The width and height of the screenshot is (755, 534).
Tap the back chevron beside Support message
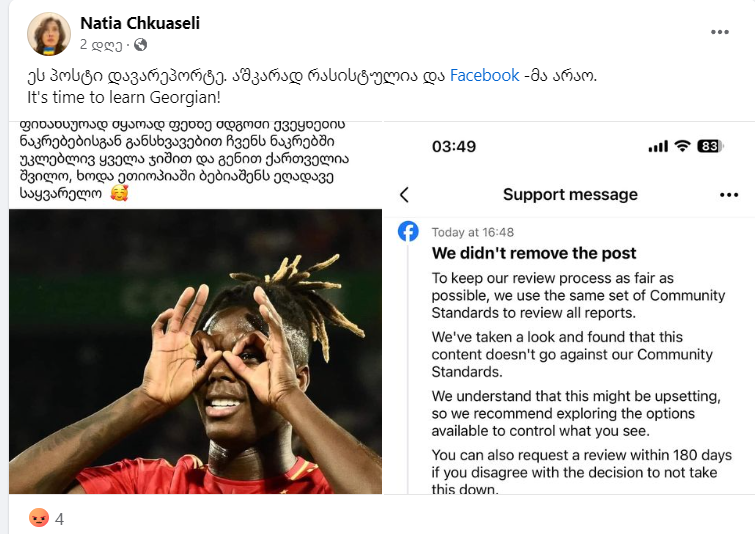click(404, 195)
